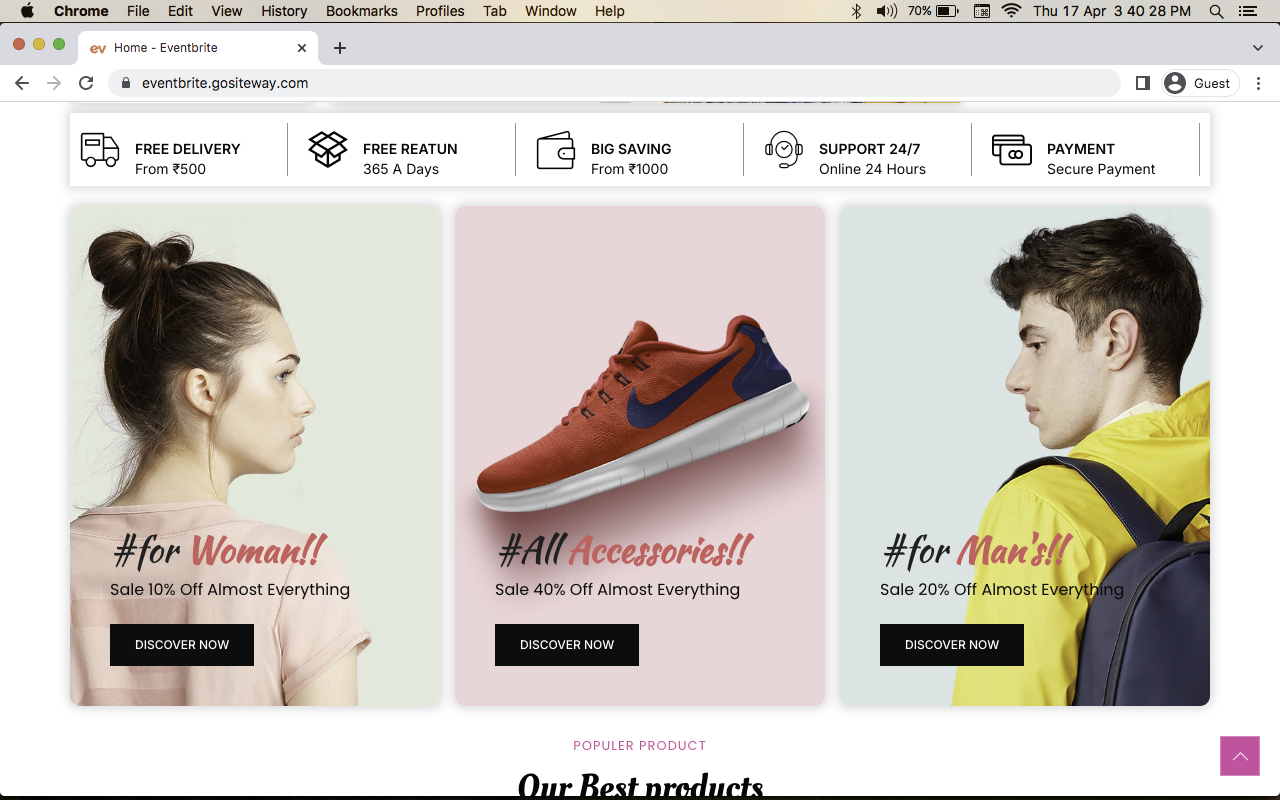1280x800 pixels.
Task: Click the free return box icon
Action: pos(328,150)
